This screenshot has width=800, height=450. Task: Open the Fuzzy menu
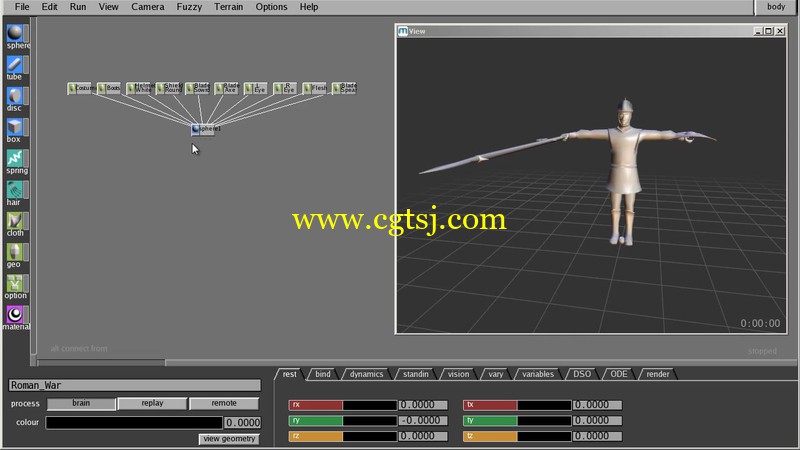click(189, 7)
